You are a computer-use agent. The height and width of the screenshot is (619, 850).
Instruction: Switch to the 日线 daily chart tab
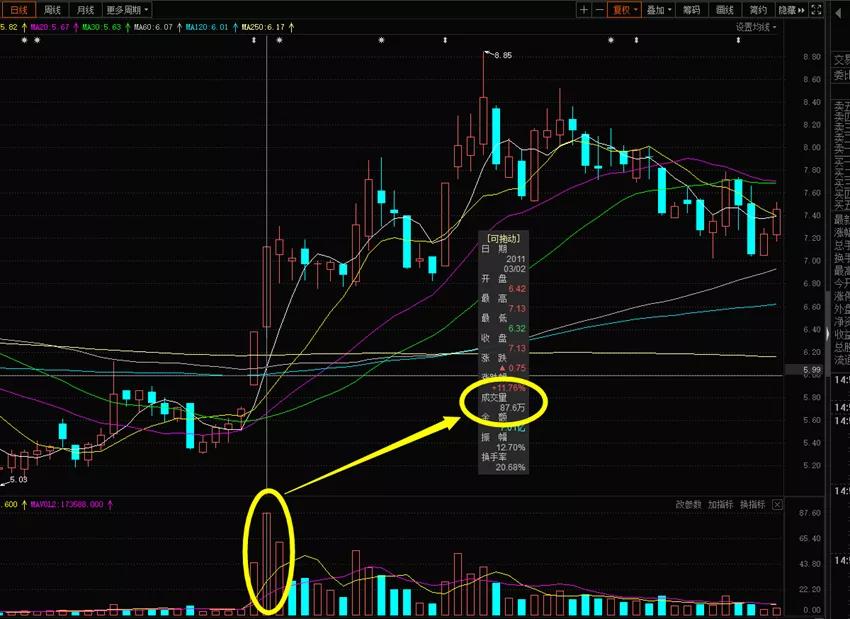[18, 10]
